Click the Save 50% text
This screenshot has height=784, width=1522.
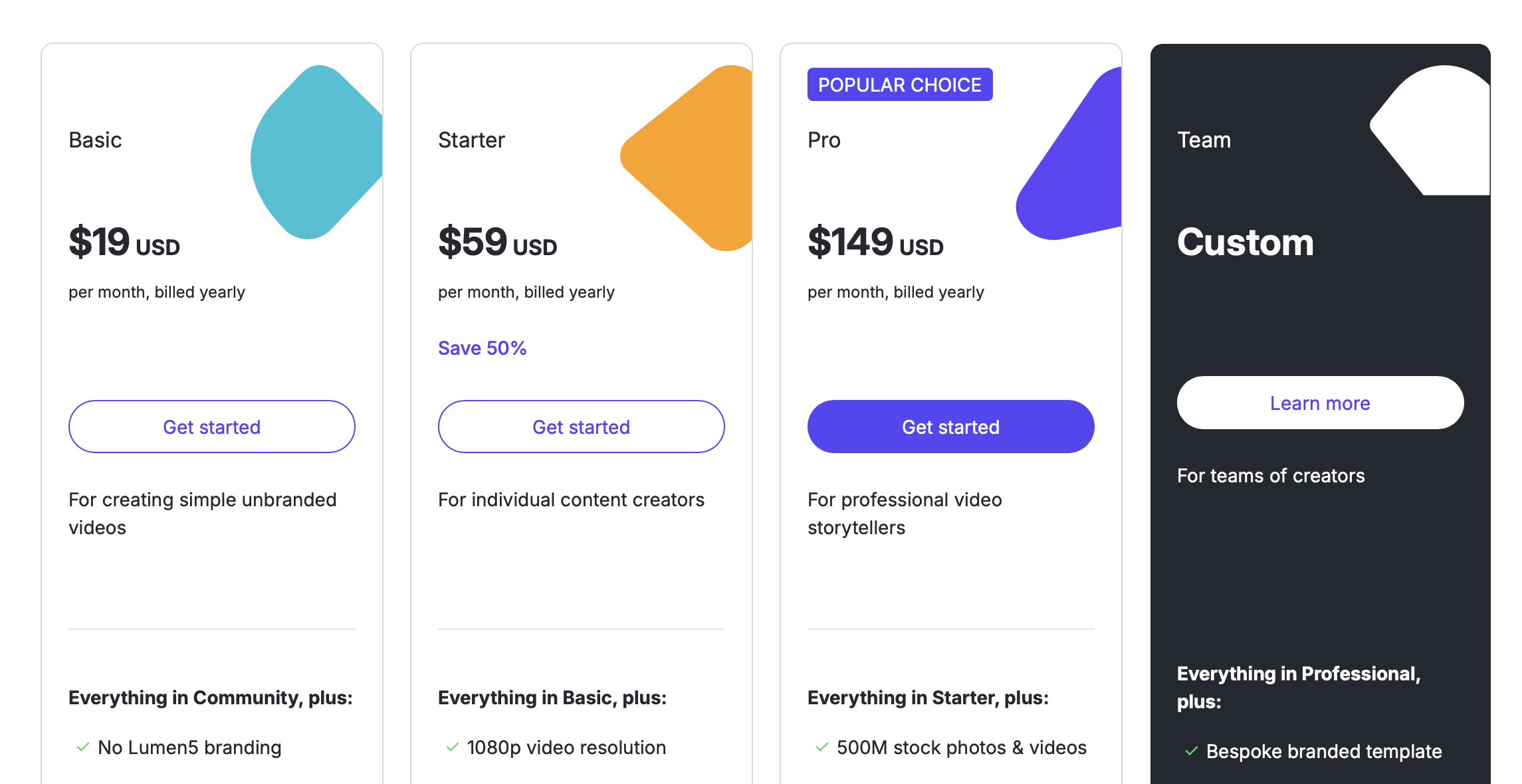482,348
